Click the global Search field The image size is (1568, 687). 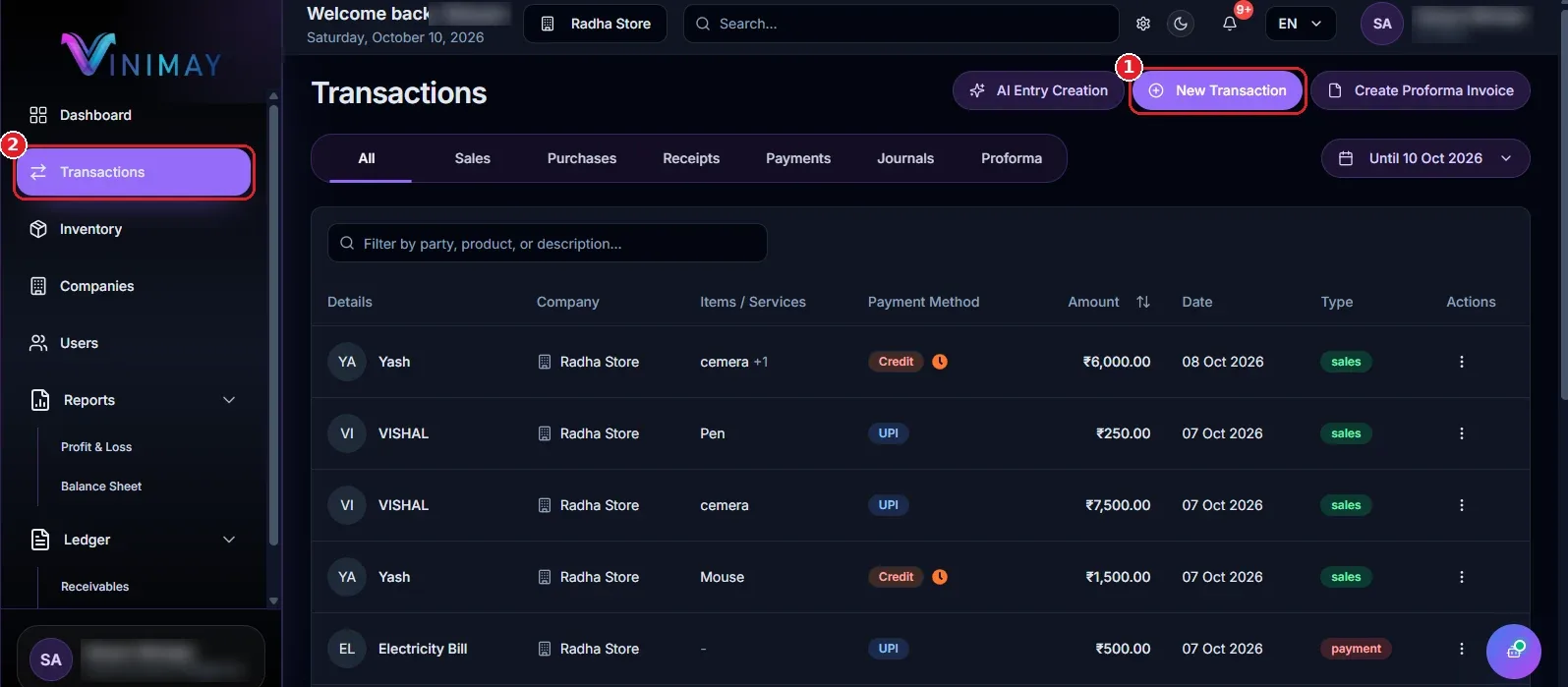pyautogui.click(x=900, y=24)
